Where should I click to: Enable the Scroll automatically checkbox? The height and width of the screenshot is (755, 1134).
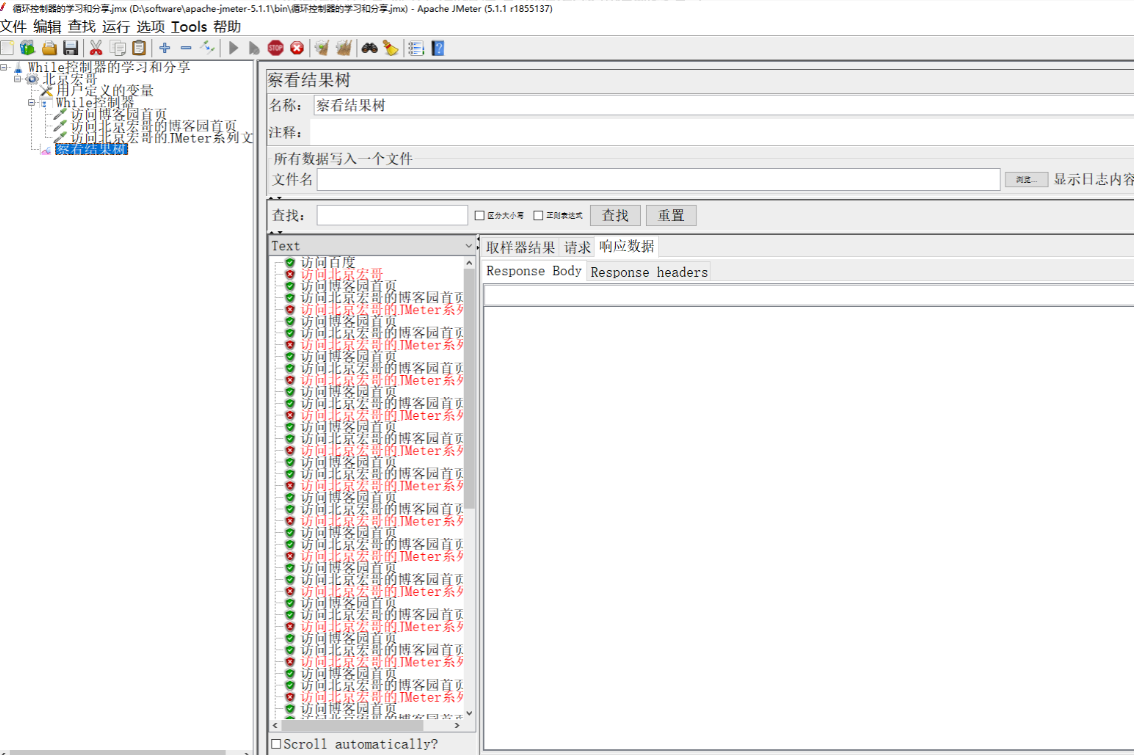[x=276, y=743]
